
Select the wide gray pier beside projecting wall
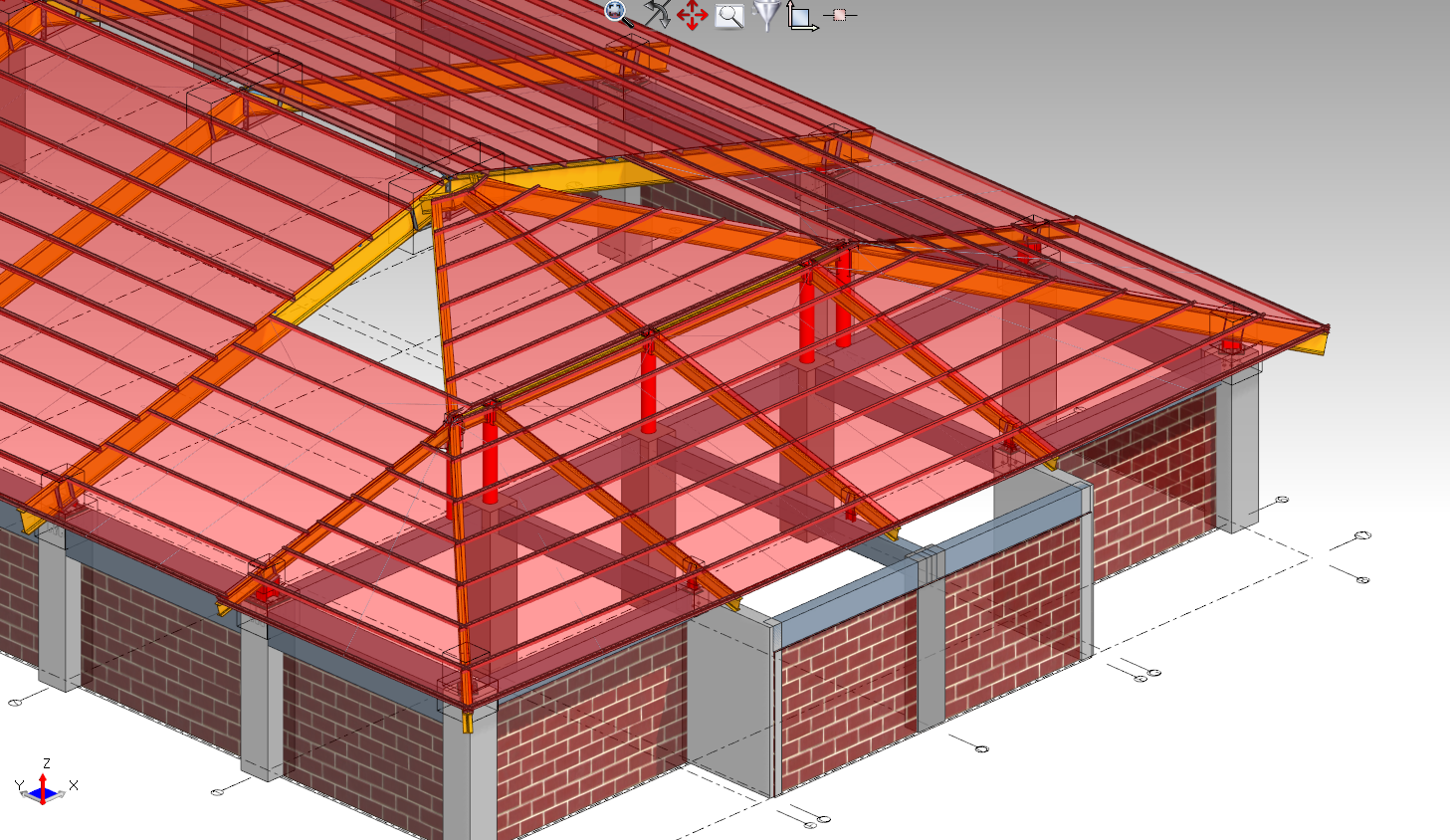(x=730, y=697)
